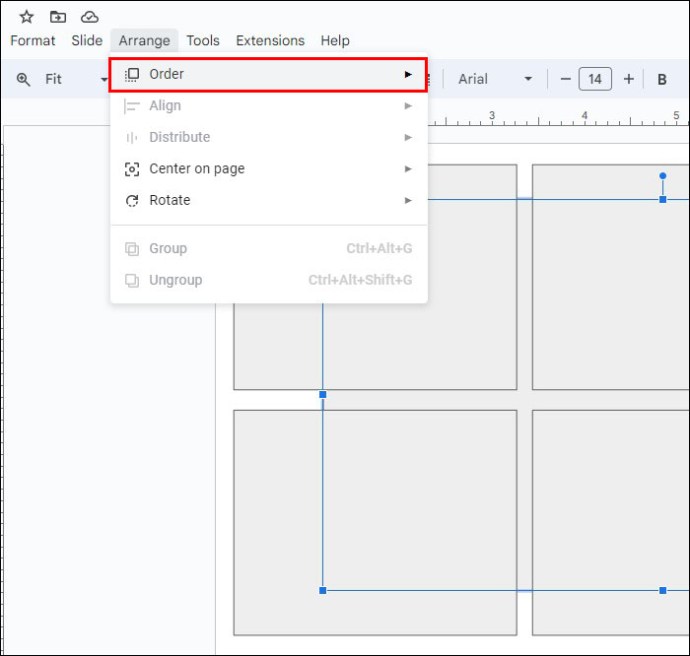Select Ungroup in Arrange menu
The image size is (690, 656).
point(268,280)
